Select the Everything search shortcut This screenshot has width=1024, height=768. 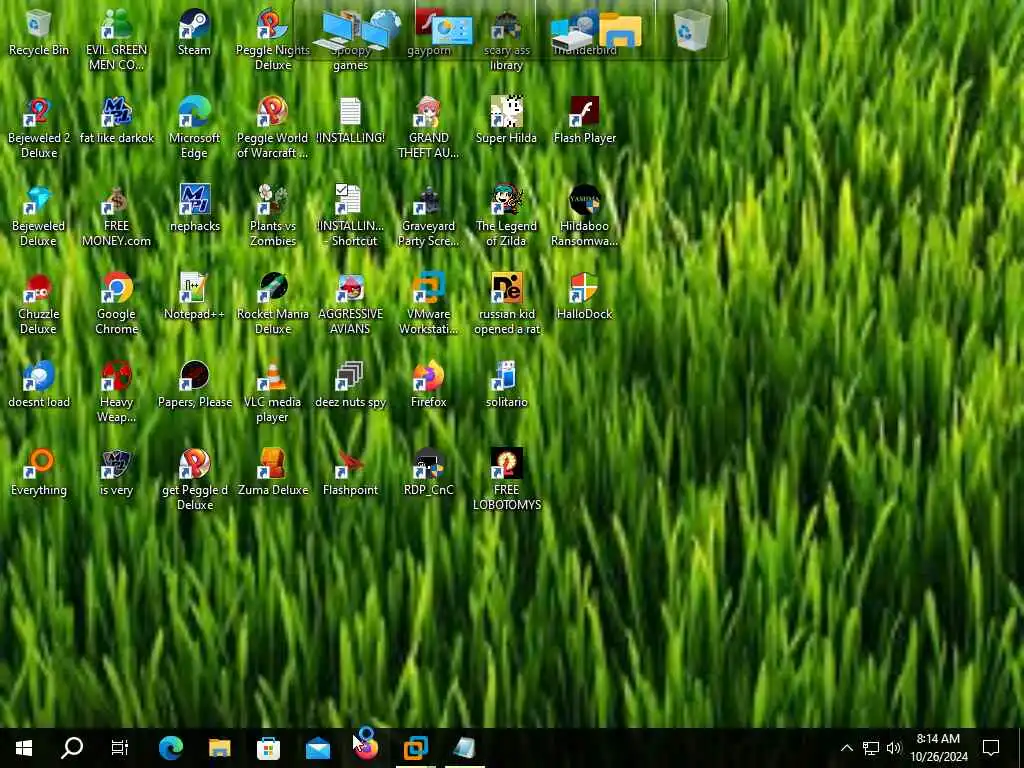(x=39, y=473)
